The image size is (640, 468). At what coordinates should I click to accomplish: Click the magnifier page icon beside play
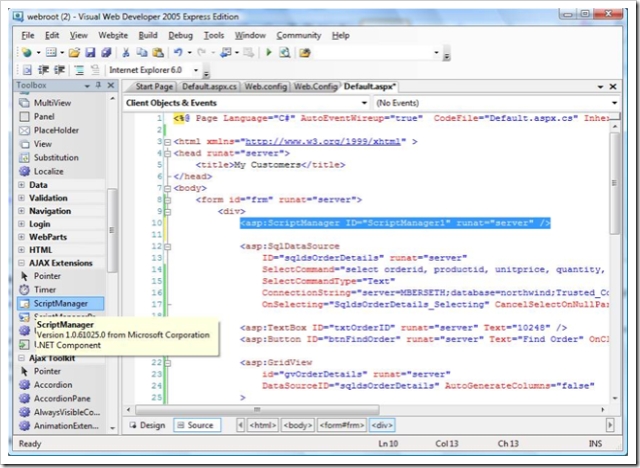click(284, 52)
